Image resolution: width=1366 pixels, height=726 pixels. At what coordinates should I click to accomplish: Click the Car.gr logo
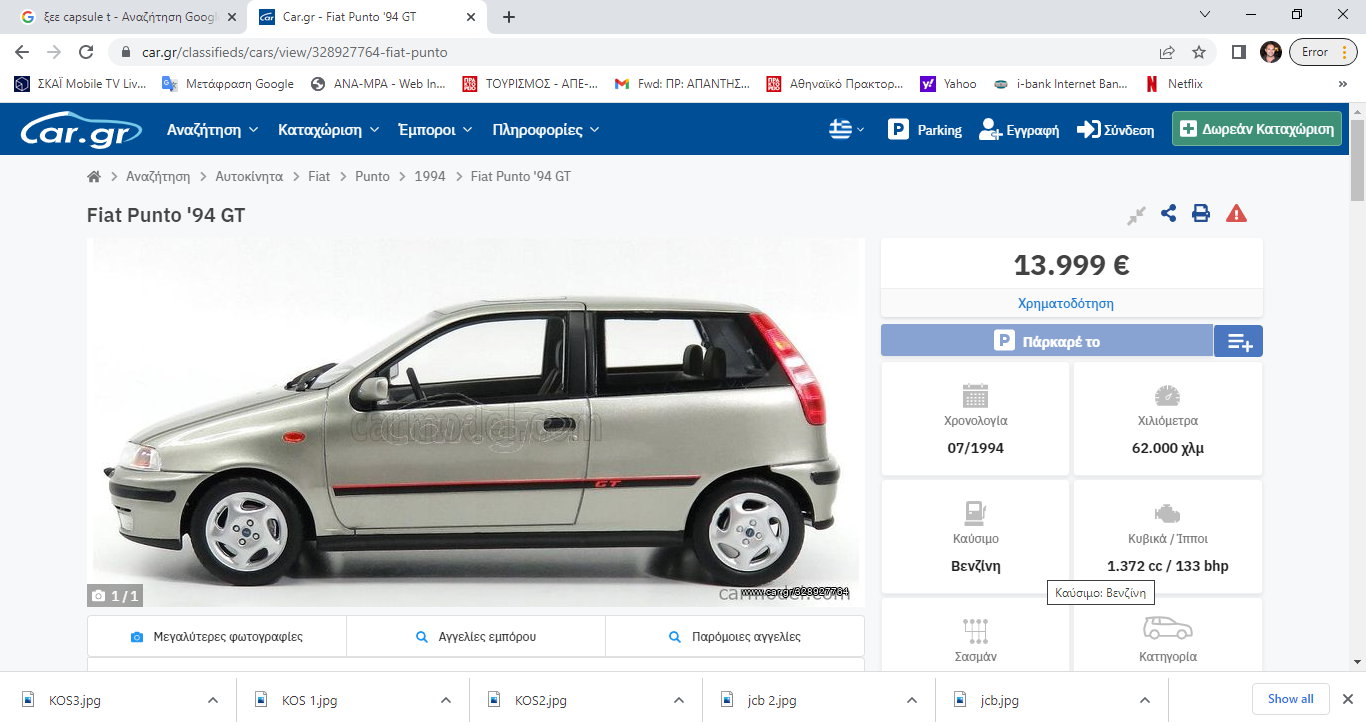[81, 128]
